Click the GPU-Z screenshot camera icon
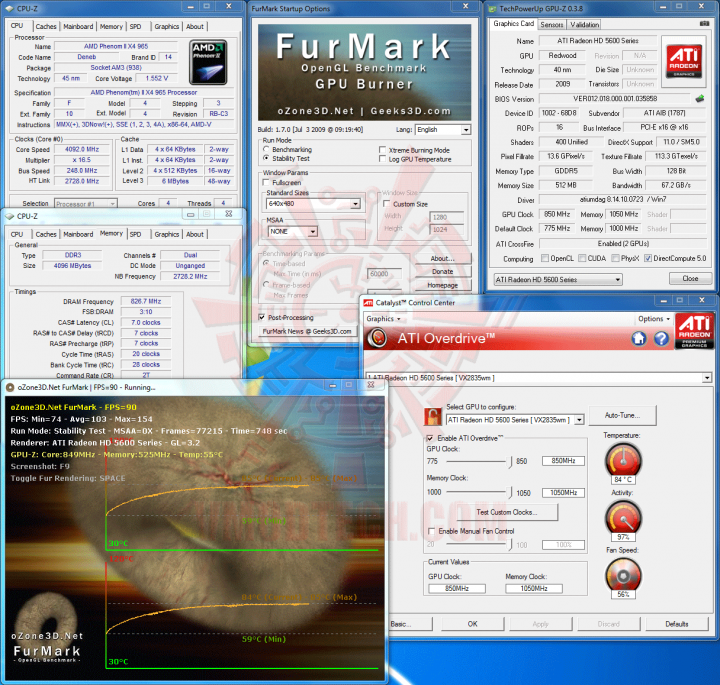The height and width of the screenshot is (685, 720). pyautogui.click(x=704, y=23)
